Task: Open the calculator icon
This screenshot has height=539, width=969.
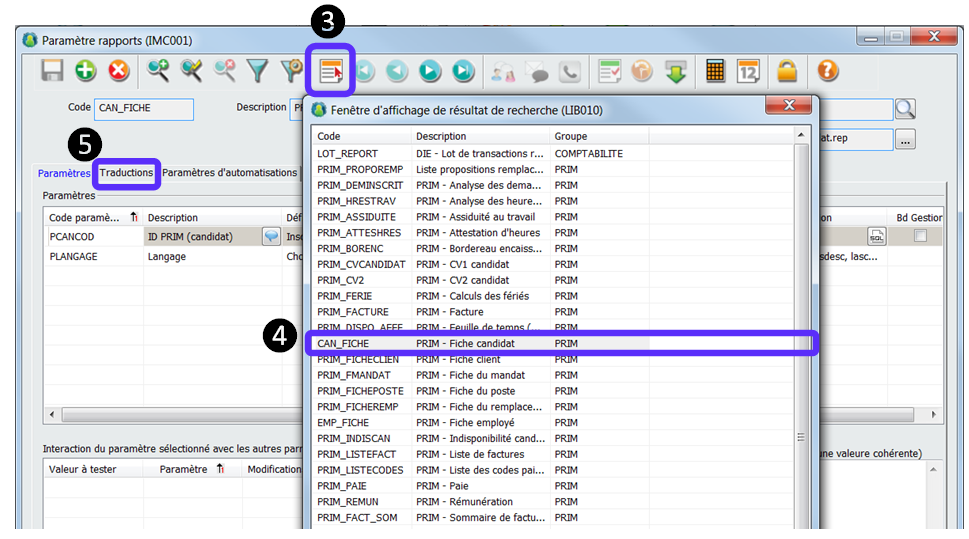Action: 715,71
